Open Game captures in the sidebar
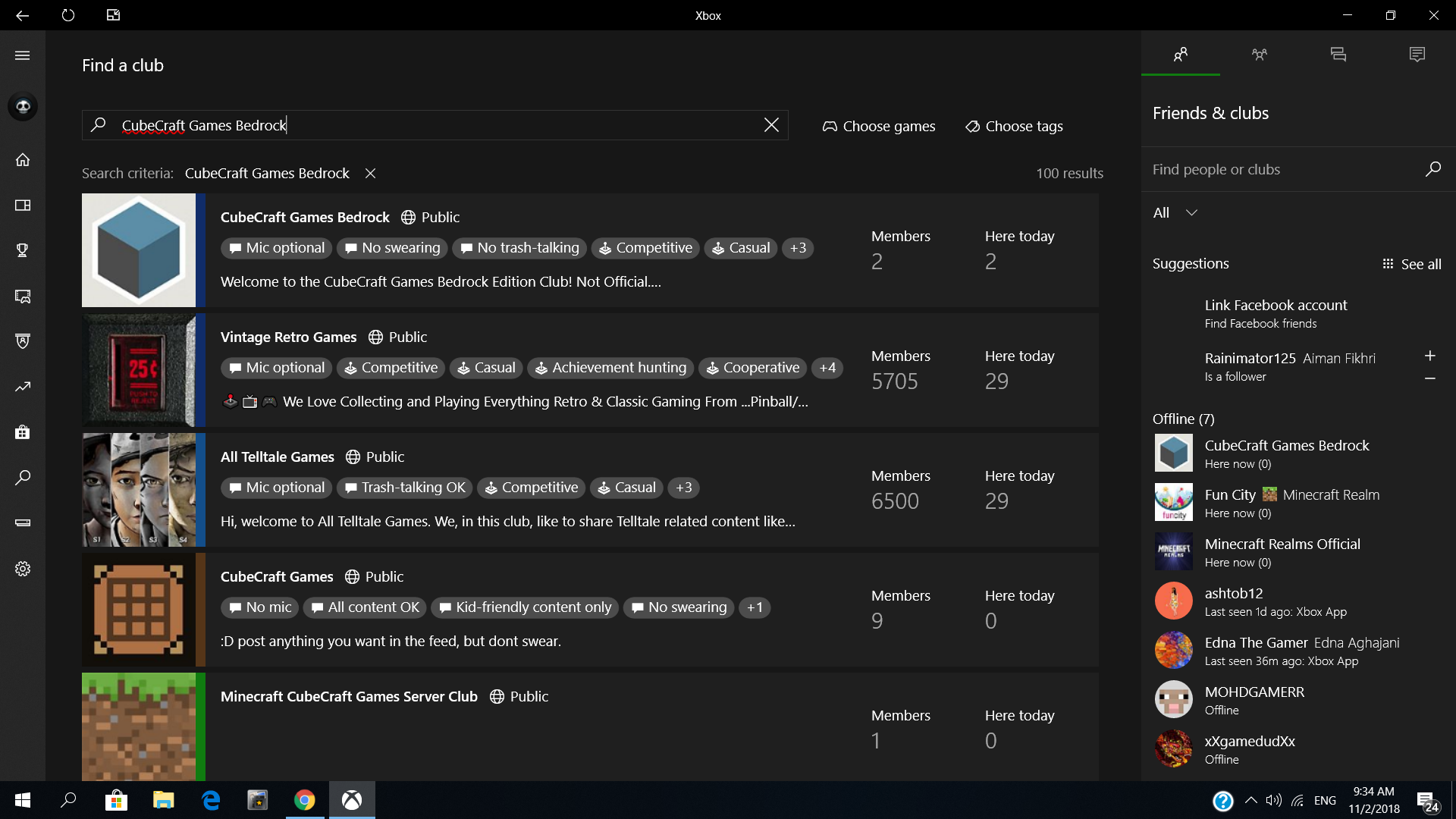Viewport: 1456px width, 819px height. (23, 296)
